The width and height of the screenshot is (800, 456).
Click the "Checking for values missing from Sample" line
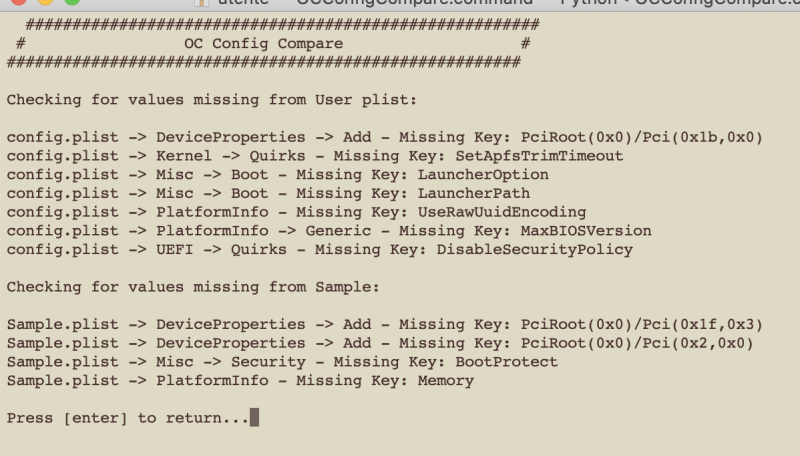point(192,287)
